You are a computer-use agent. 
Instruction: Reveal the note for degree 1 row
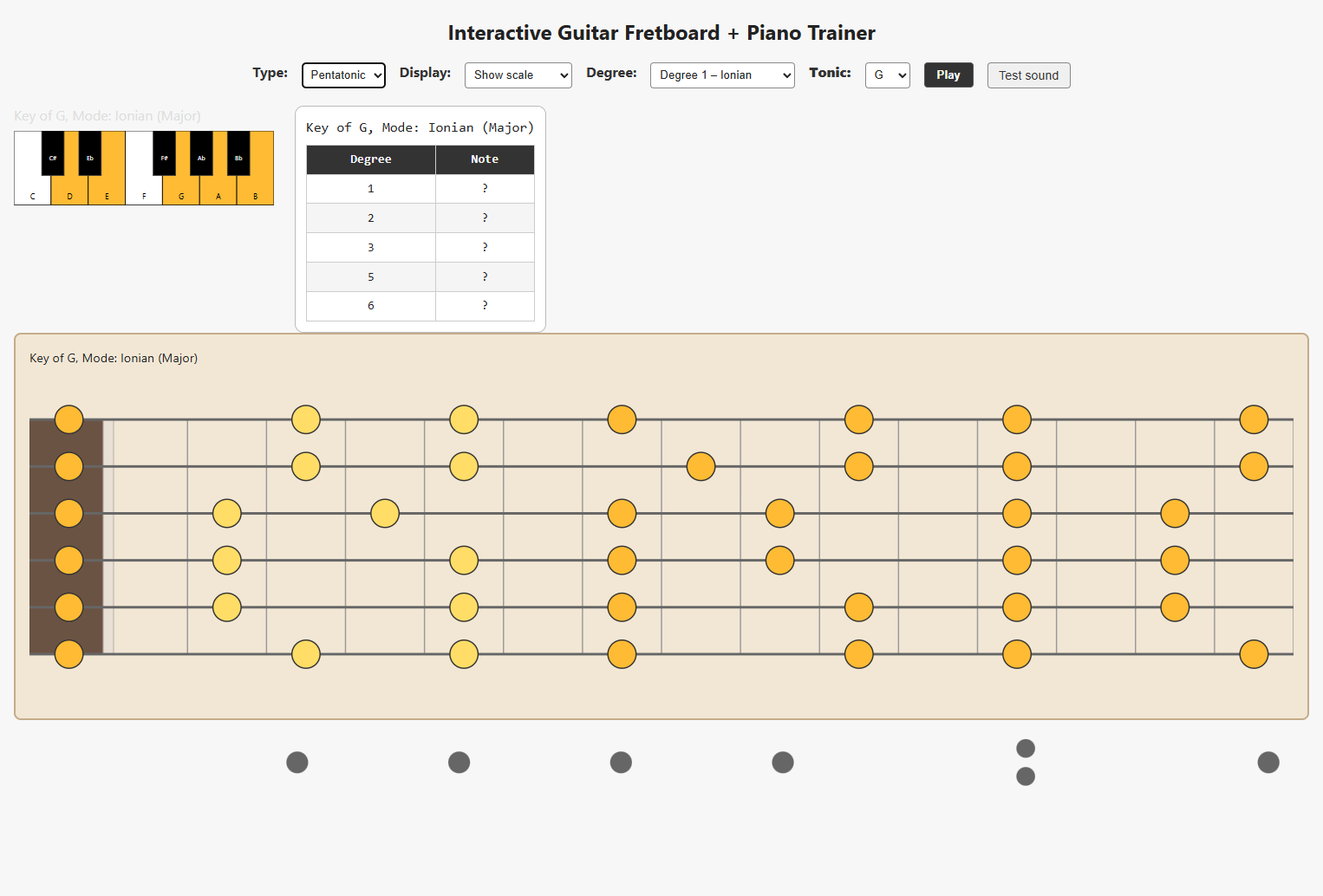pos(485,189)
